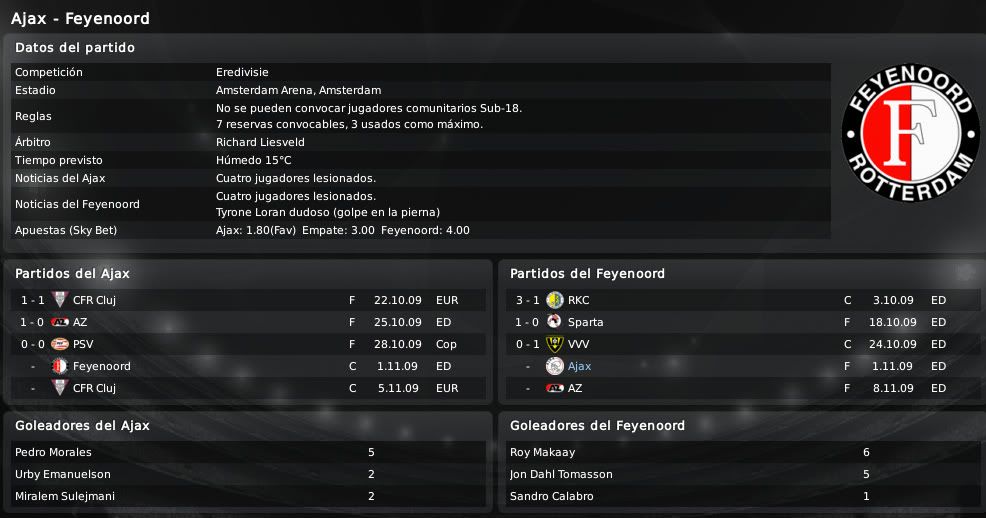The width and height of the screenshot is (986, 518).
Task: Select scorer Pedro Morales
Action: [x=53, y=452]
